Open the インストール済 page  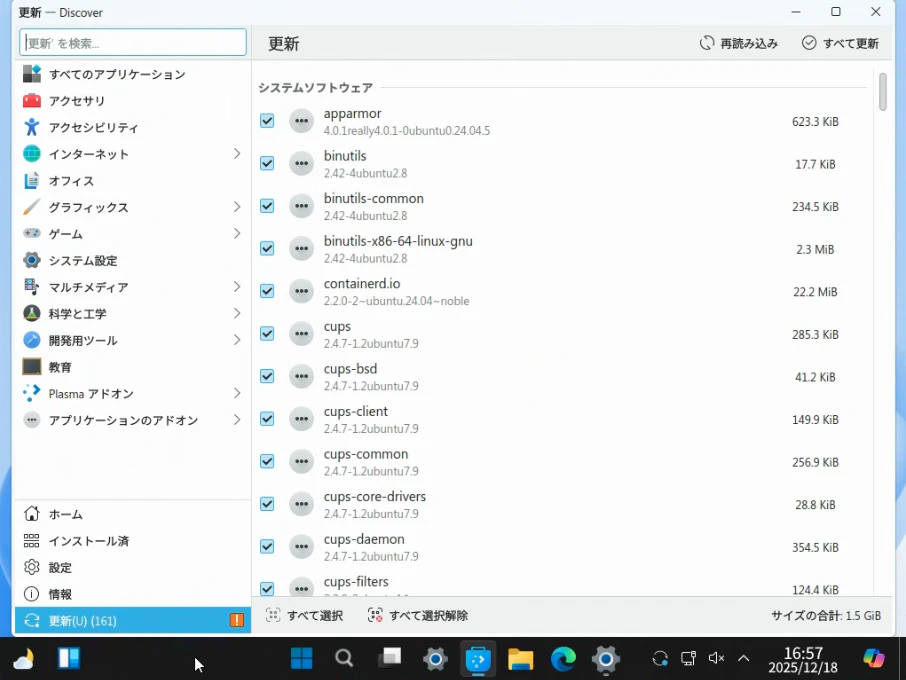(132, 540)
